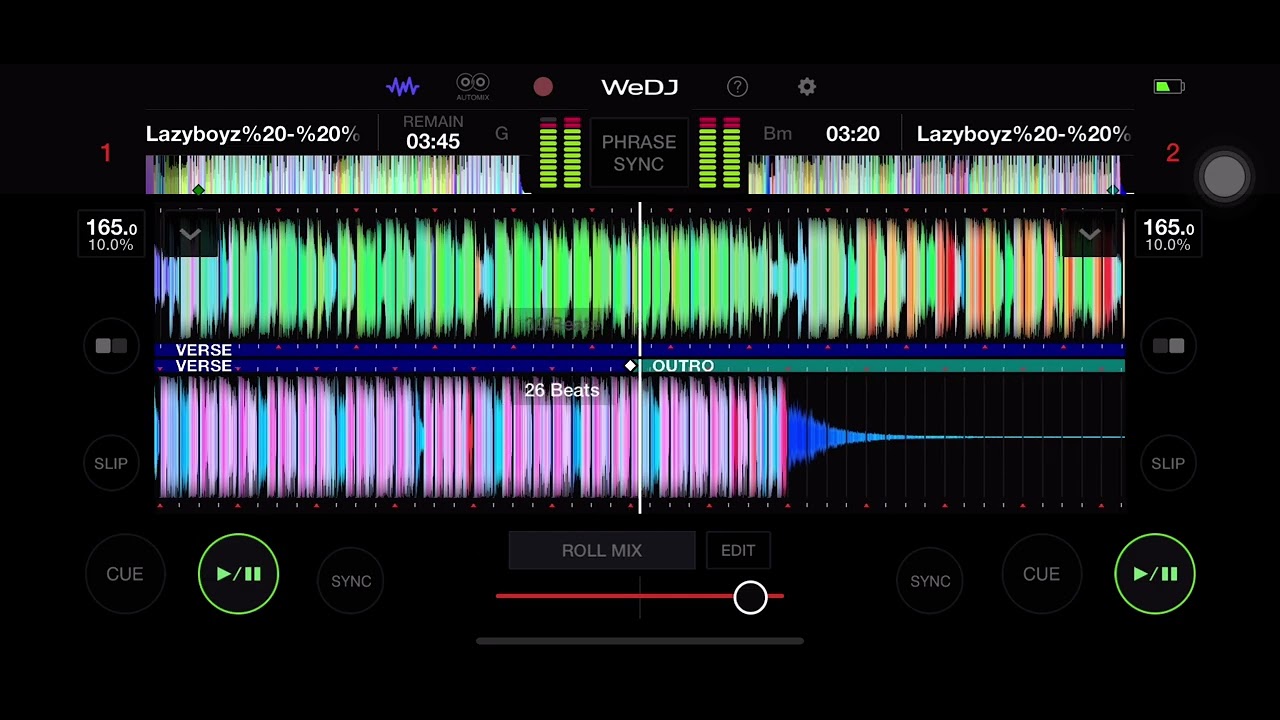
Task: Tap deck 1 upper VERSE phrase label
Action: [x=203, y=350]
